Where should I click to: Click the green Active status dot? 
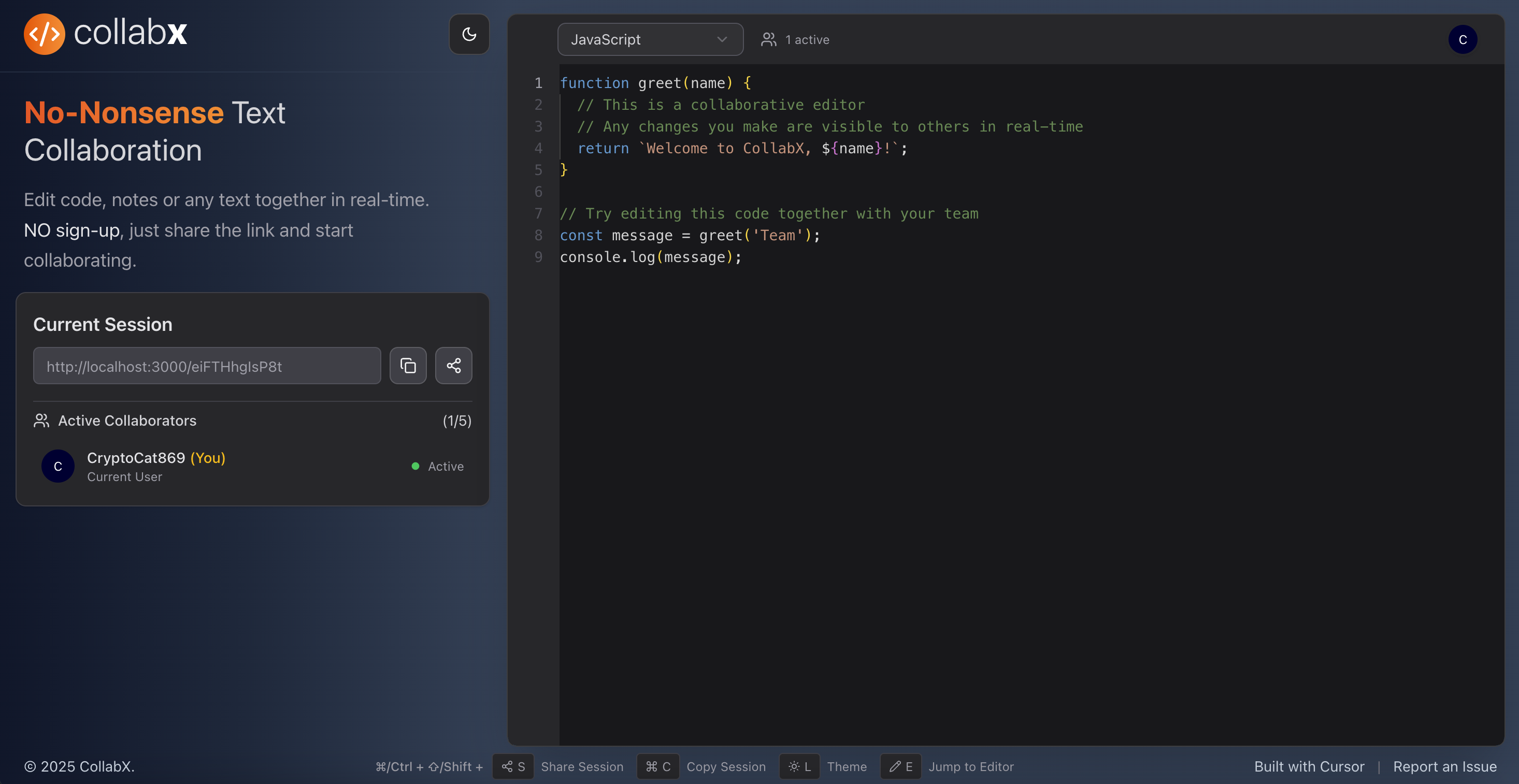tap(414, 466)
